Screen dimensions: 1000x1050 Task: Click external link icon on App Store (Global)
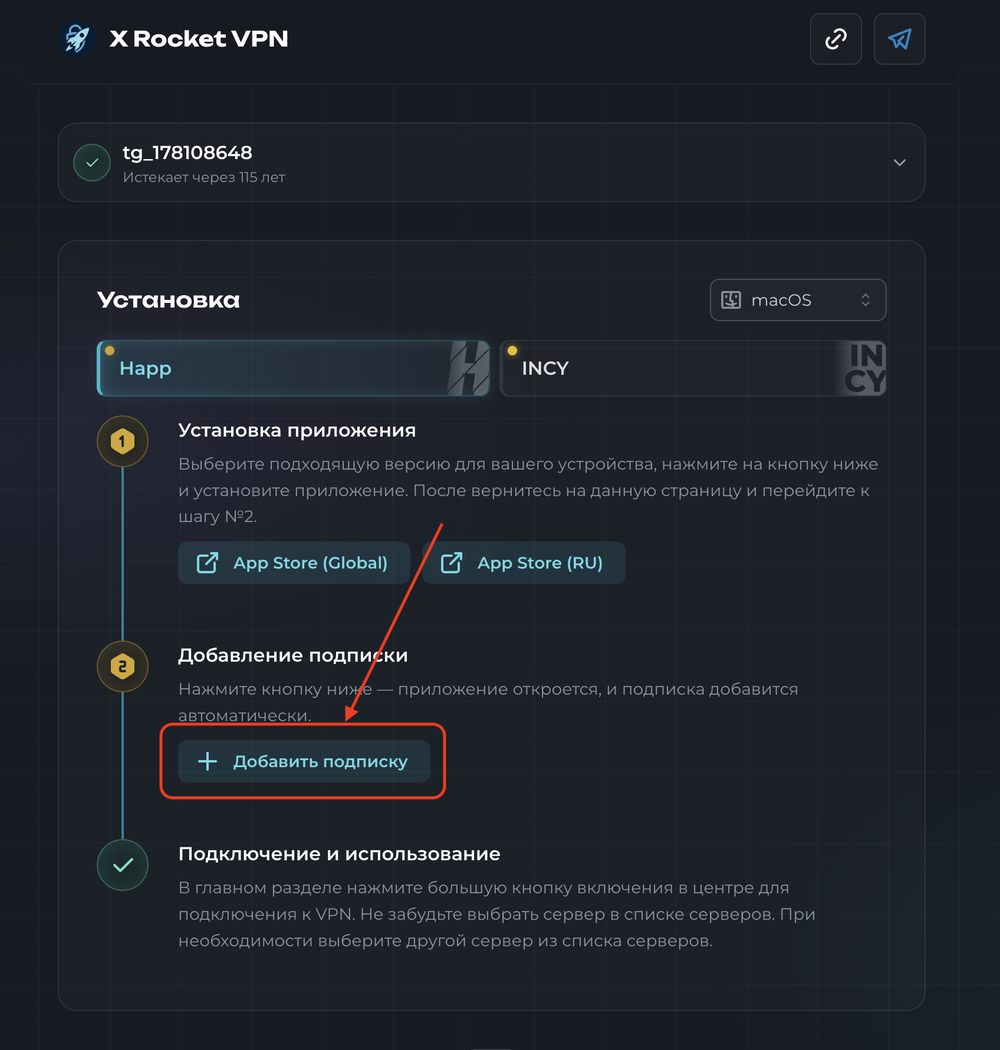(208, 563)
